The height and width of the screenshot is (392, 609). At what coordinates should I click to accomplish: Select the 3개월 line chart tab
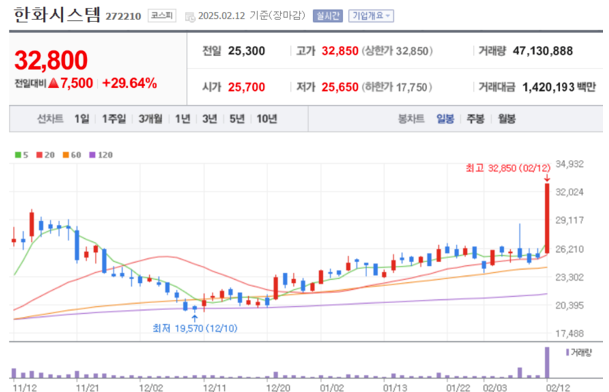click(150, 119)
